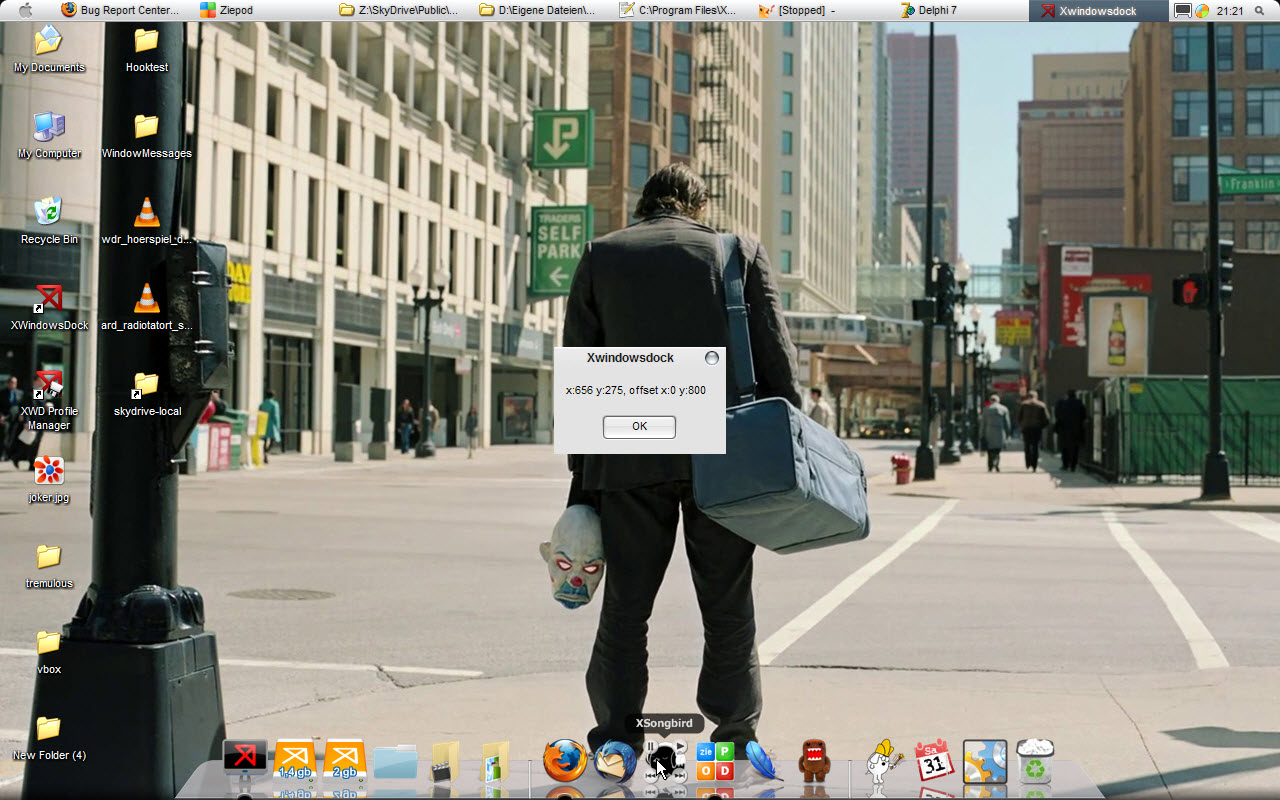The height and width of the screenshot is (800, 1280).
Task: Click the round button in Xwindowsdock dialog title
Action: [712, 358]
